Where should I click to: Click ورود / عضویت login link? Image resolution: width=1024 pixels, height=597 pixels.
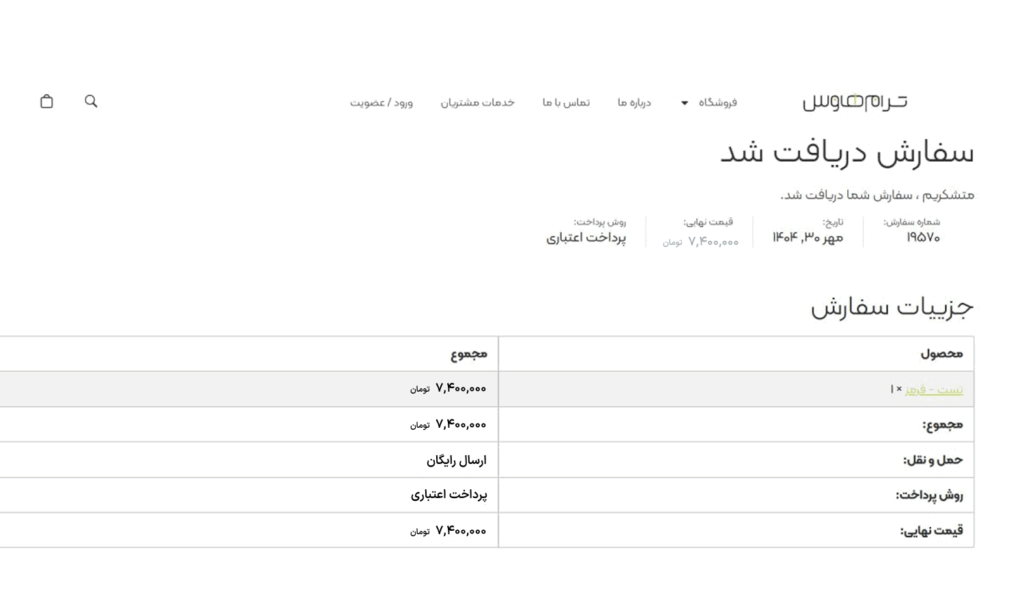[x=381, y=102]
